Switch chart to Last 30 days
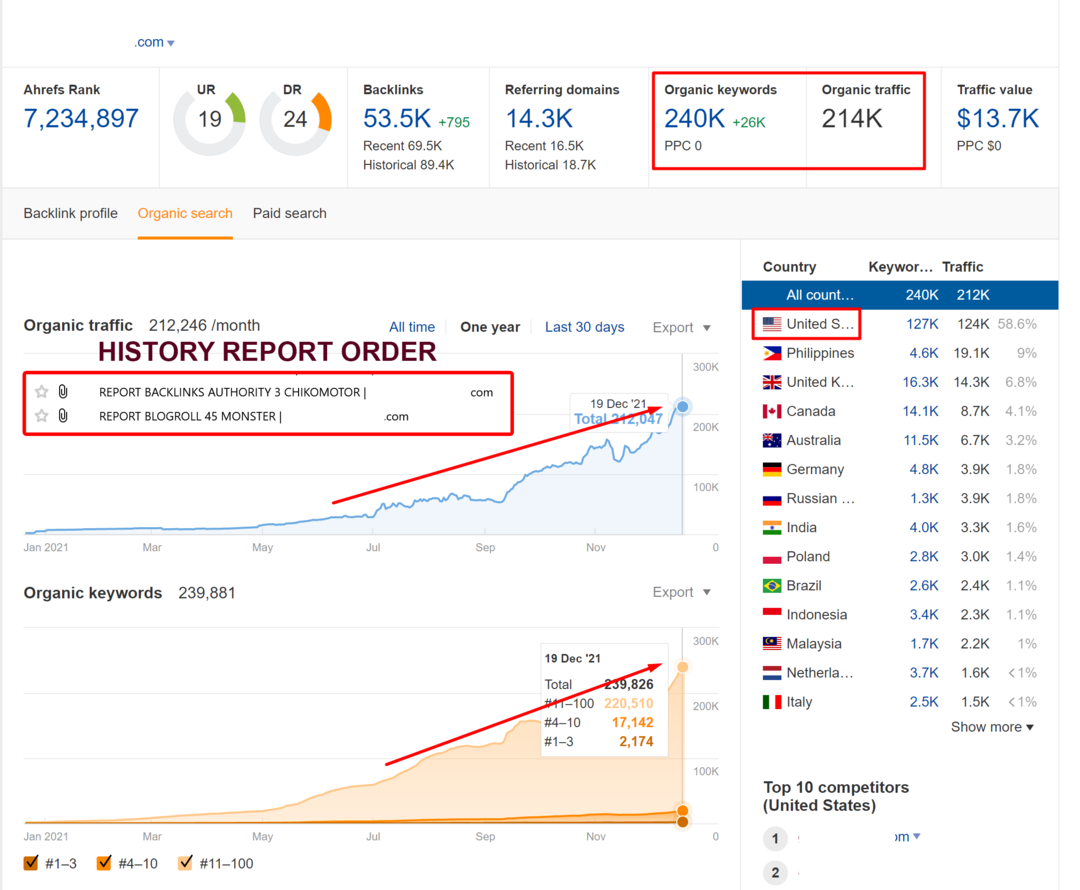This screenshot has height=890, width=1080. tap(585, 327)
